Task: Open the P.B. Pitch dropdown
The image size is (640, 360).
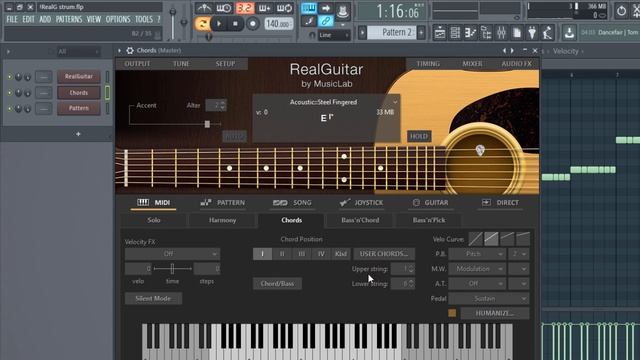Action: coord(477,254)
